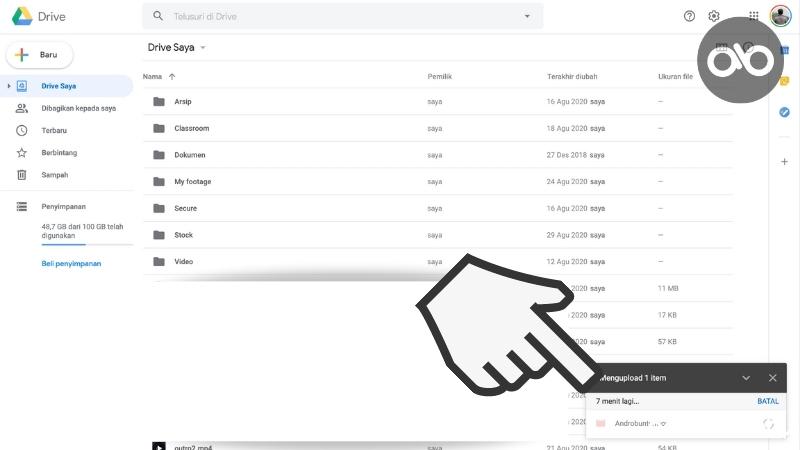Open the Google apps grid
This screenshot has width=800, height=450.
pyautogui.click(x=754, y=16)
